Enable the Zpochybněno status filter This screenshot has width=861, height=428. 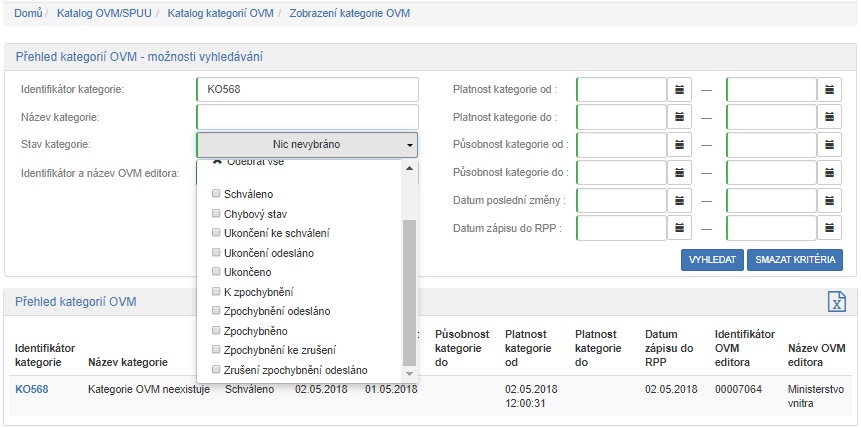pos(217,331)
